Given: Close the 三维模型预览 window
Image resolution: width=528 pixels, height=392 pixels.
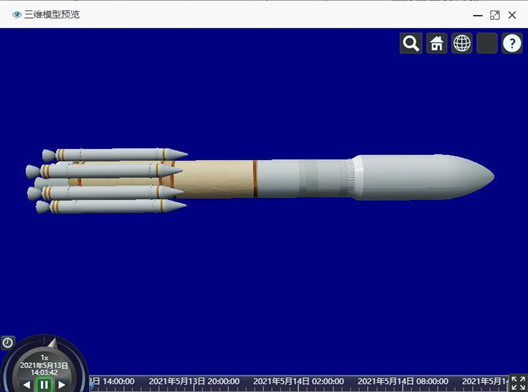Looking at the screenshot, I should click(x=512, y=15).
